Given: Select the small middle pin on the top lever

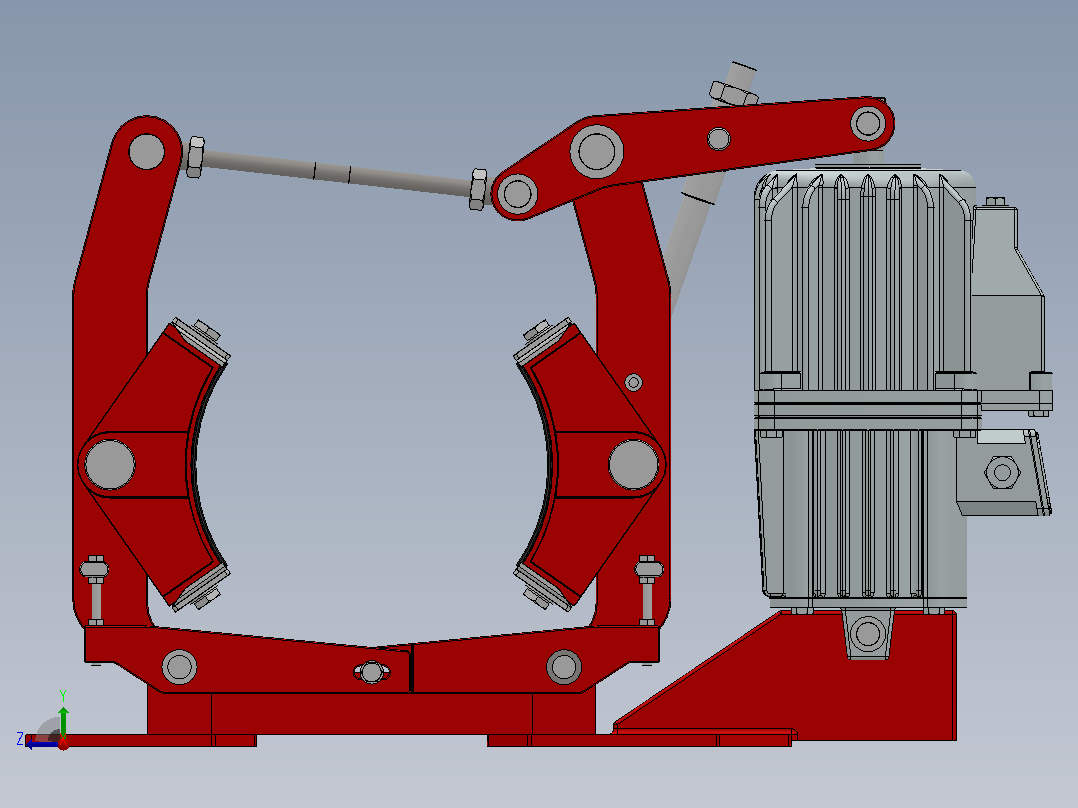Looking at the screenshot, I should (x=719, y=139).
